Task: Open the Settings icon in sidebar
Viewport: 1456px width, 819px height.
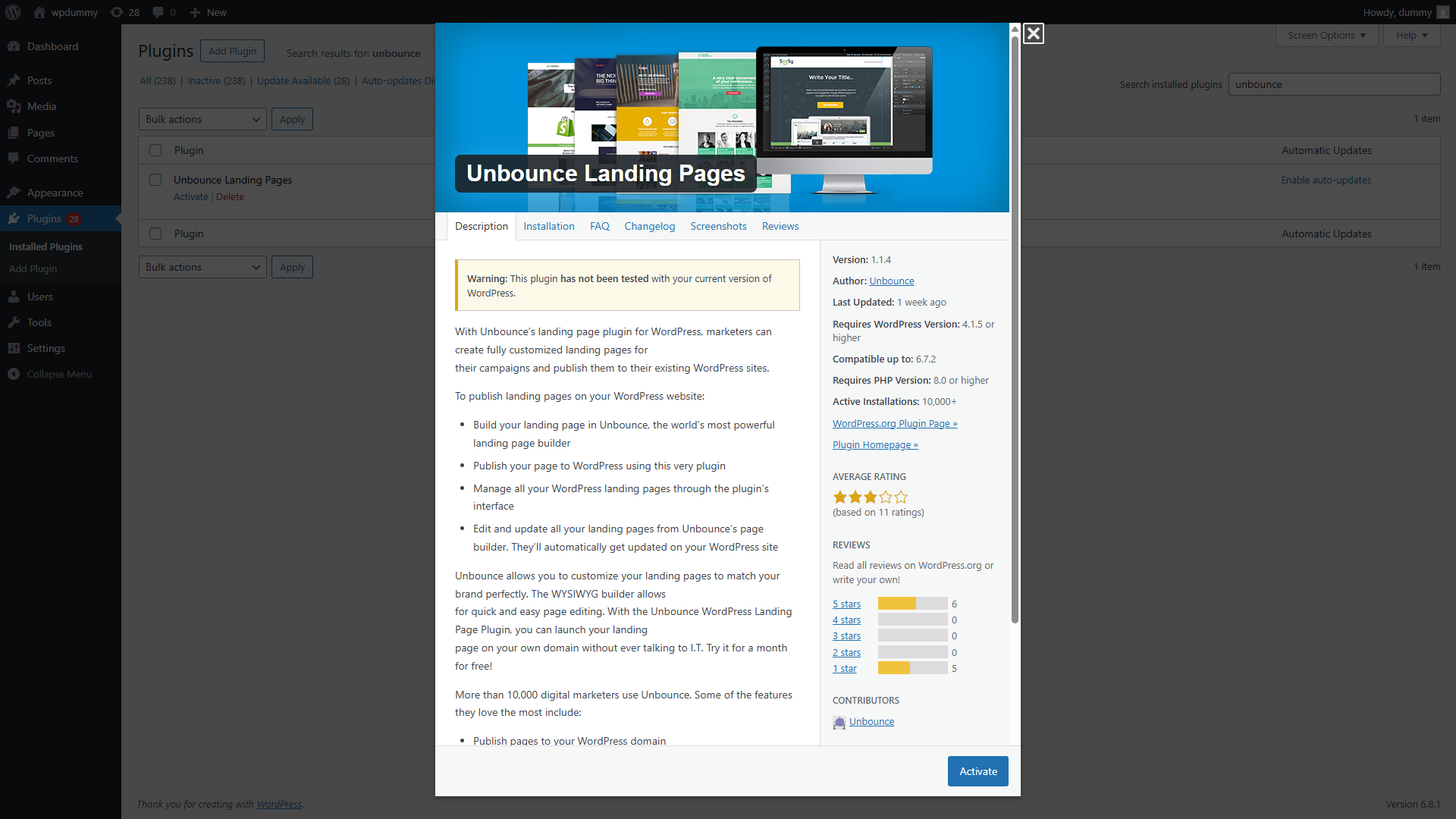Action: pyautogui.click(x=14, y=348)
